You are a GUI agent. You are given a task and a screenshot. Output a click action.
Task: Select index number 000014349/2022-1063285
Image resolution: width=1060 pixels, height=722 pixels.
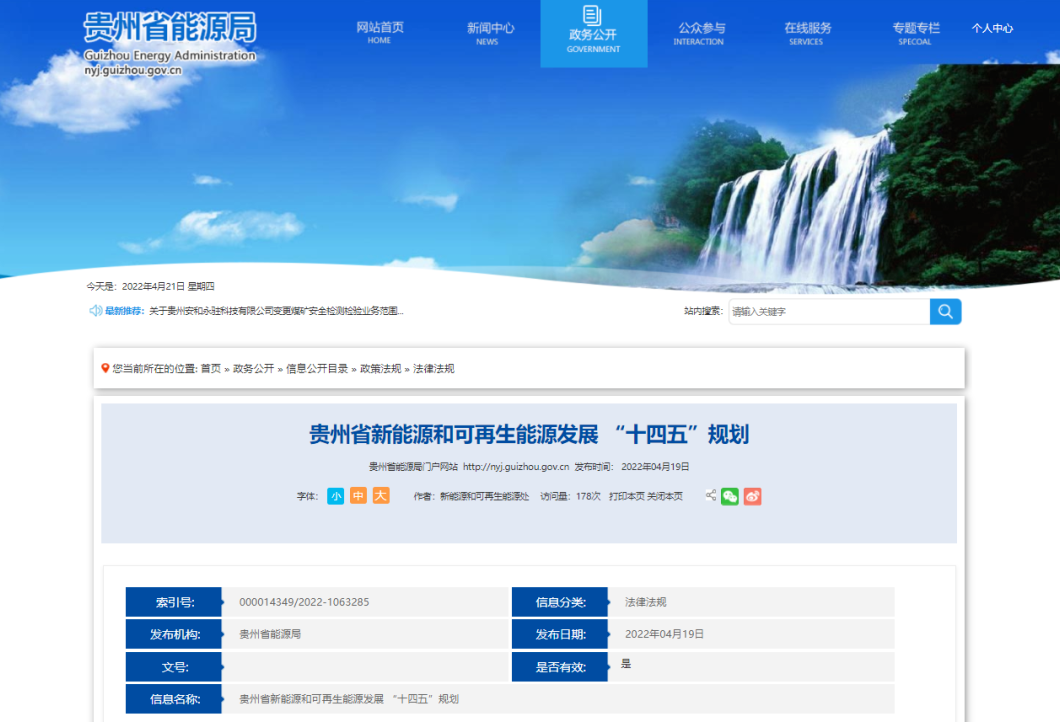click(x=304, y=602)
